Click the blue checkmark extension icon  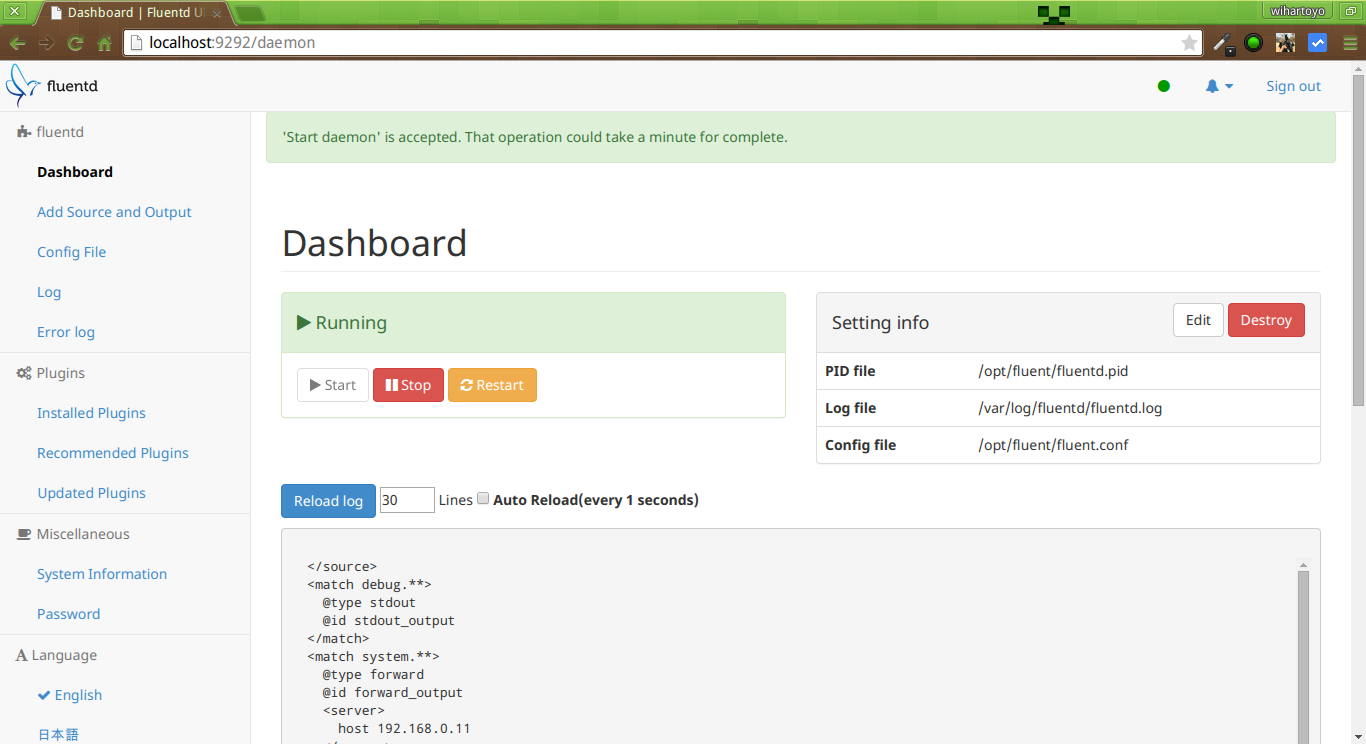click(1317, 43)
